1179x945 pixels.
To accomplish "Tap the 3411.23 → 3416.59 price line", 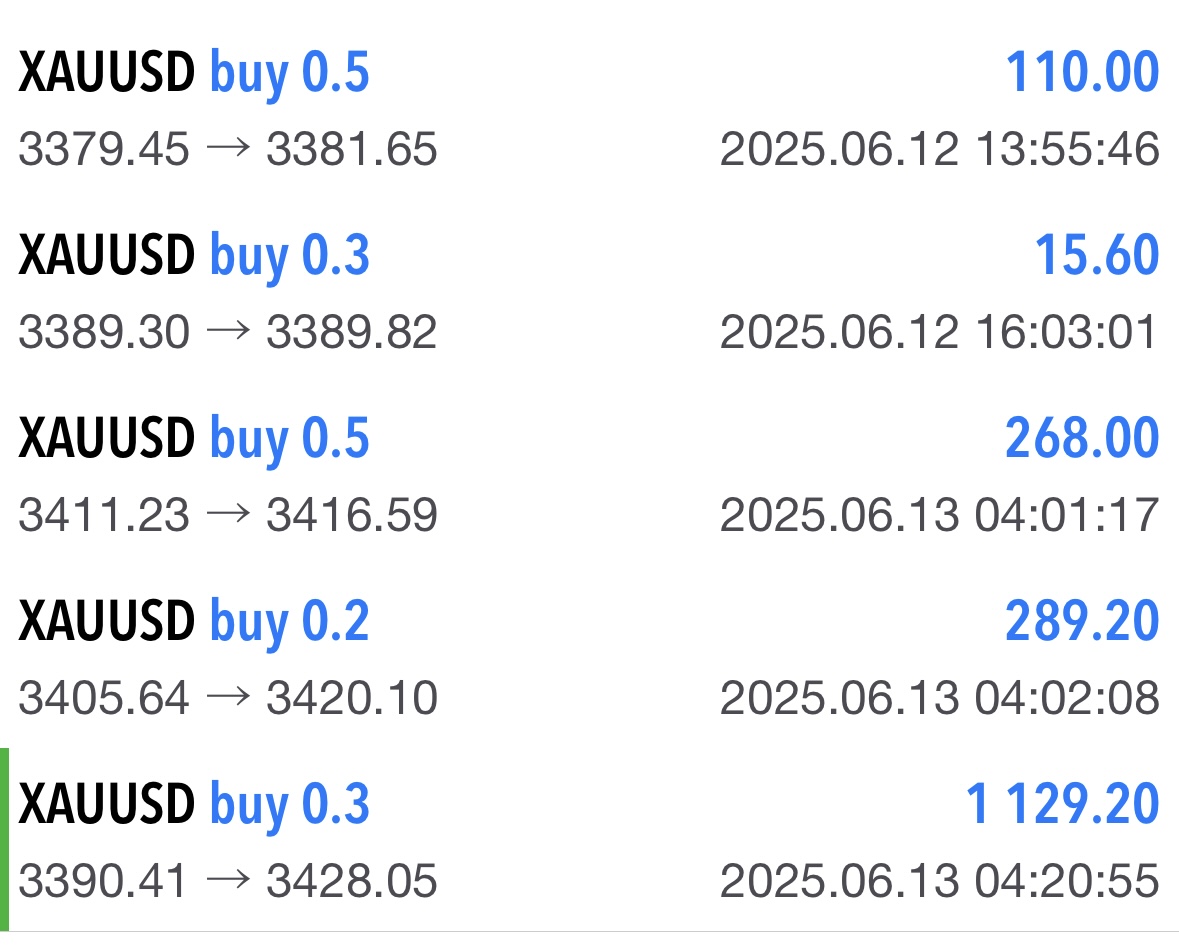I will pos(228,516).
